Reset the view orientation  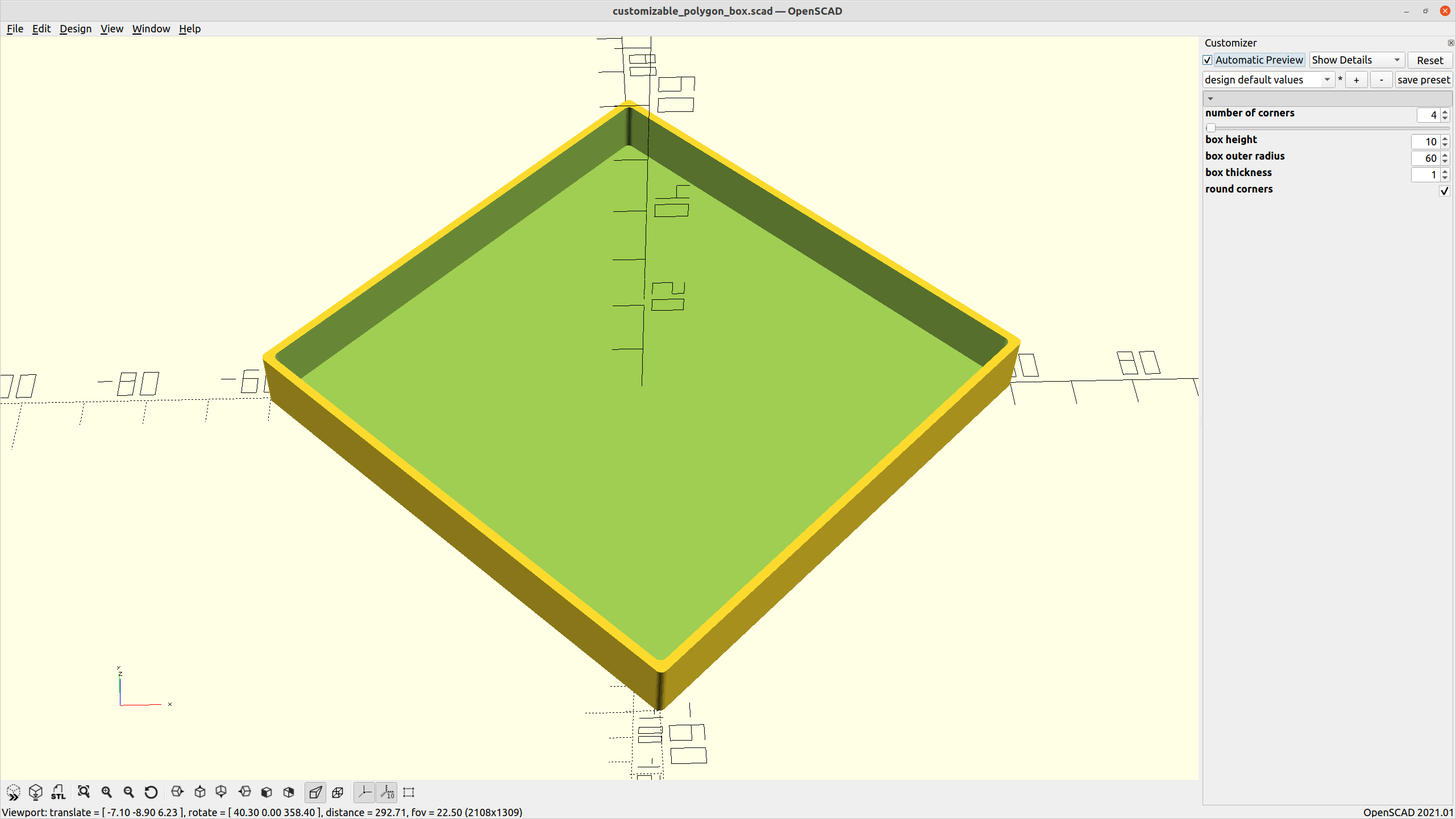click(151, 792)
